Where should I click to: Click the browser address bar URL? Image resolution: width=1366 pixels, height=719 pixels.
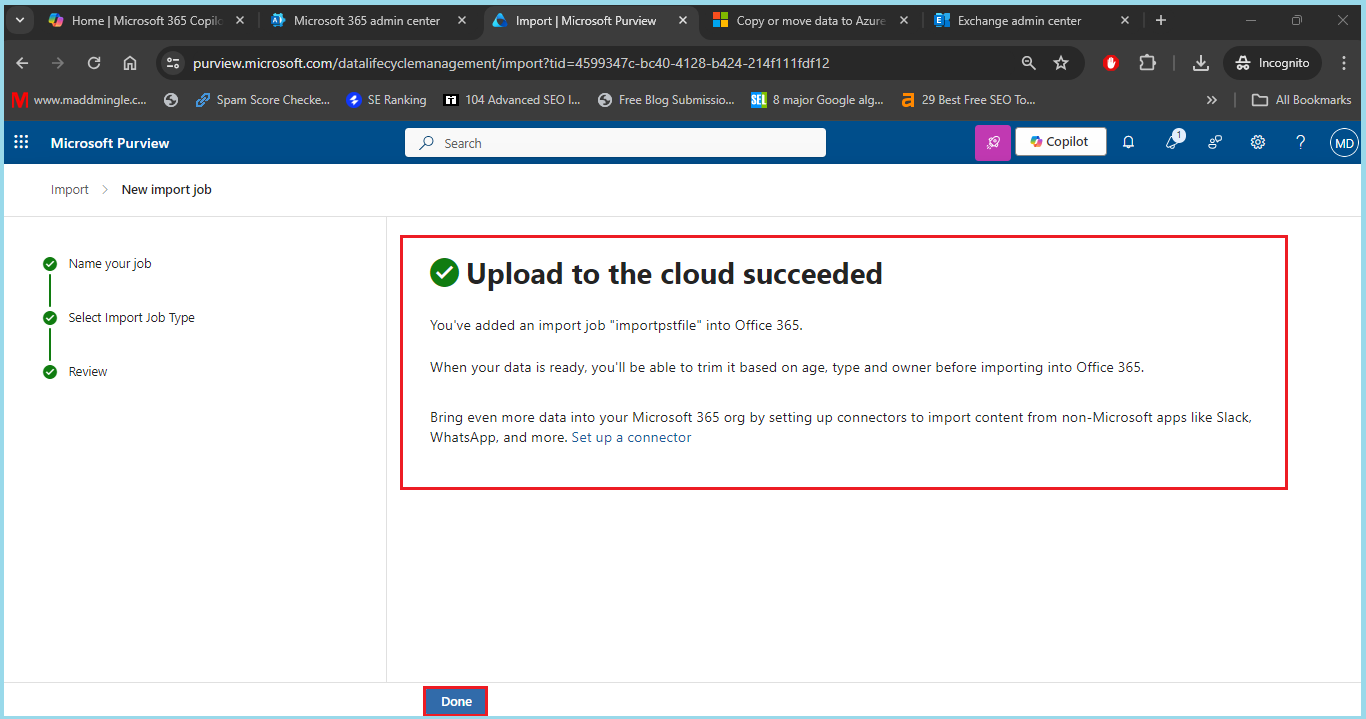511,63
